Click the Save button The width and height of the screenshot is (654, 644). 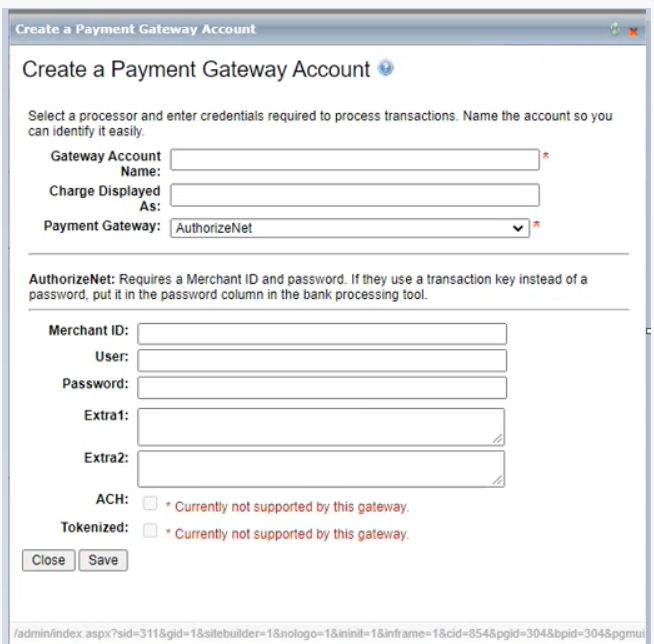pyautogui.click(x=103, y=560)
